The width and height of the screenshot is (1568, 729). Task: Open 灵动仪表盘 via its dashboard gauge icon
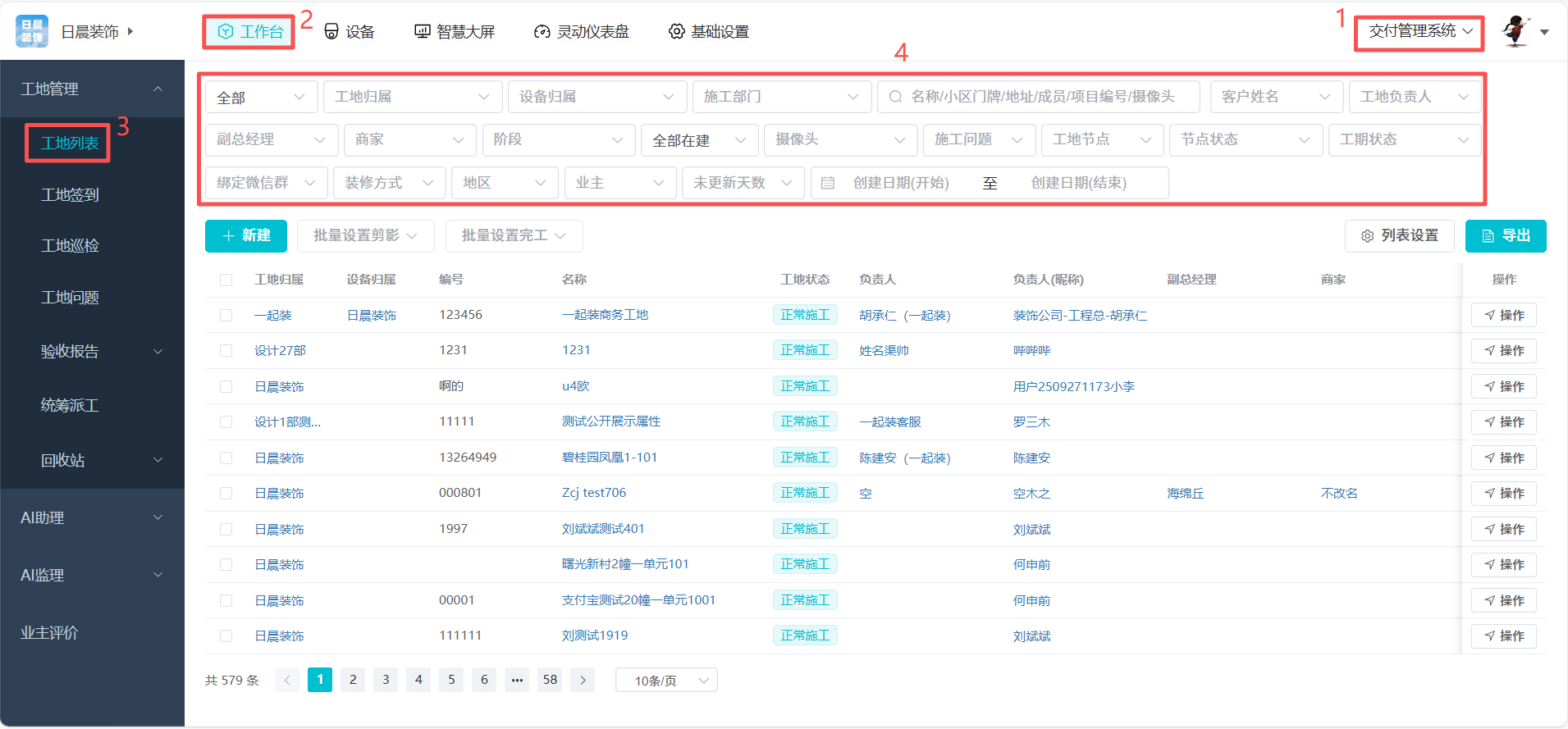(542, 31)
